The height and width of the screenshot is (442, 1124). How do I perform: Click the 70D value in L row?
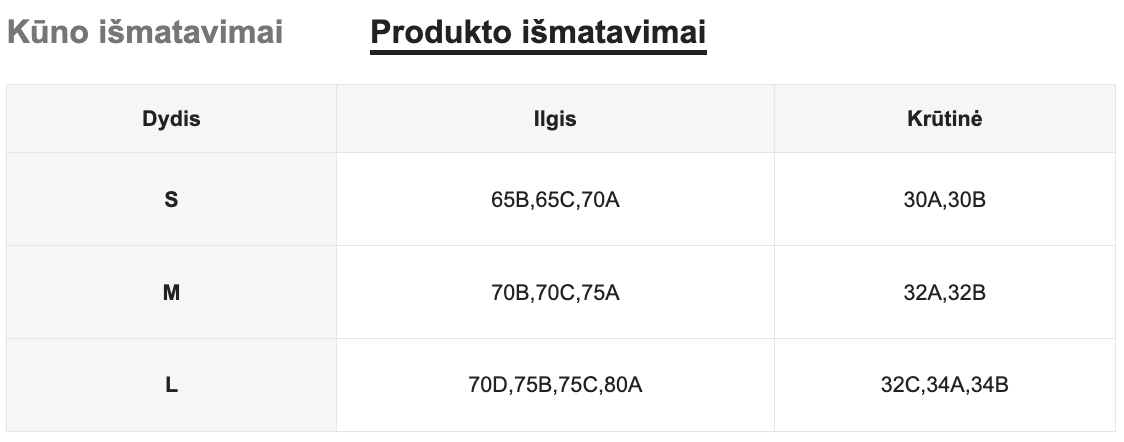point(487,385)
